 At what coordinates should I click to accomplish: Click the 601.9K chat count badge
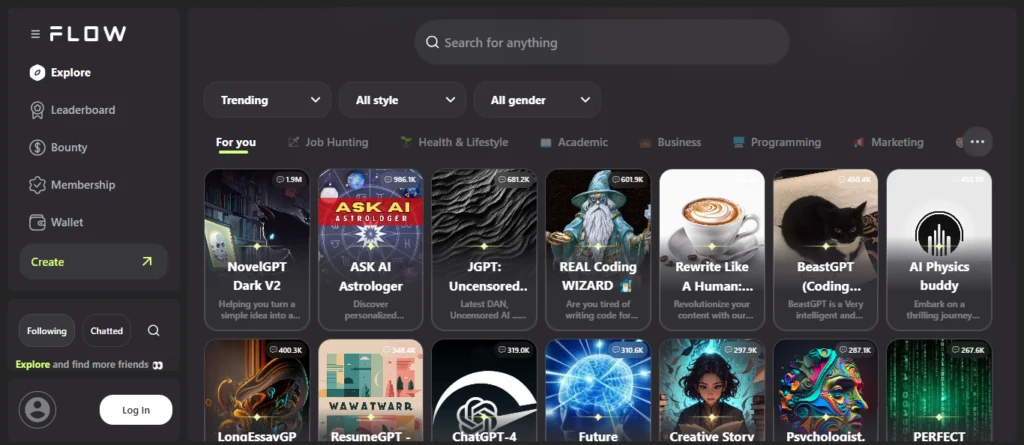pos(628,179)
